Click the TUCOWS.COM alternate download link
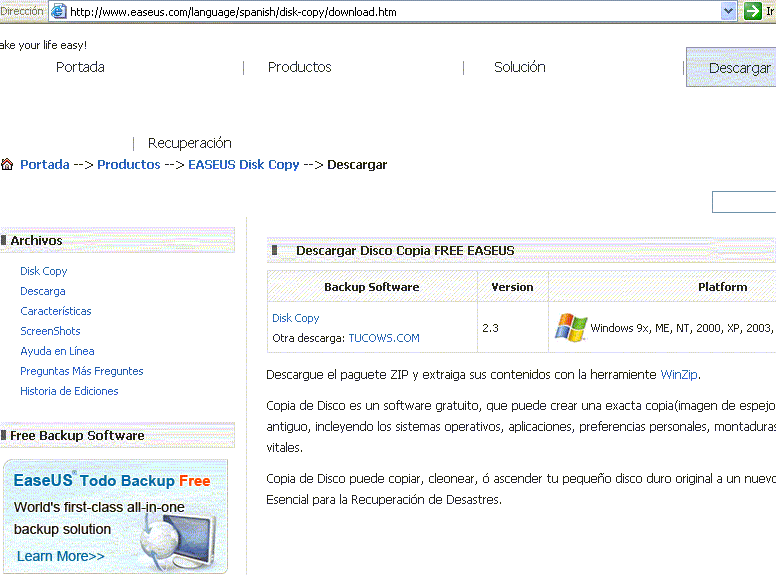Image resolution: width=776 pixels, height=575 pixels. [x=384, y=338]
